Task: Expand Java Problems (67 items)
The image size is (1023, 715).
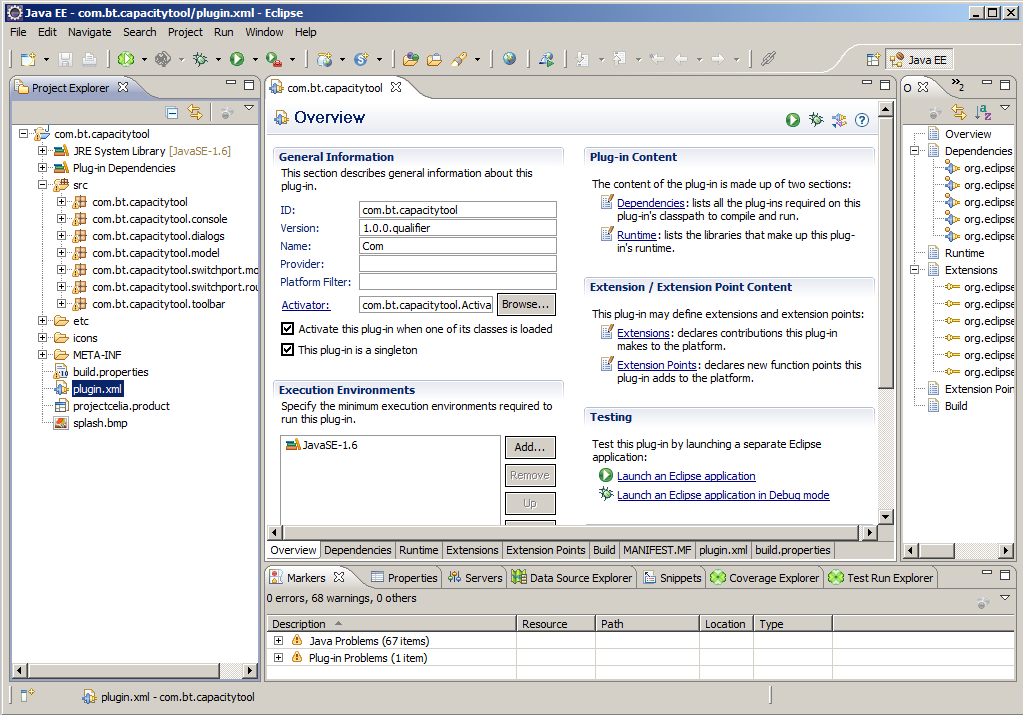Action: (x=279, y=641)
